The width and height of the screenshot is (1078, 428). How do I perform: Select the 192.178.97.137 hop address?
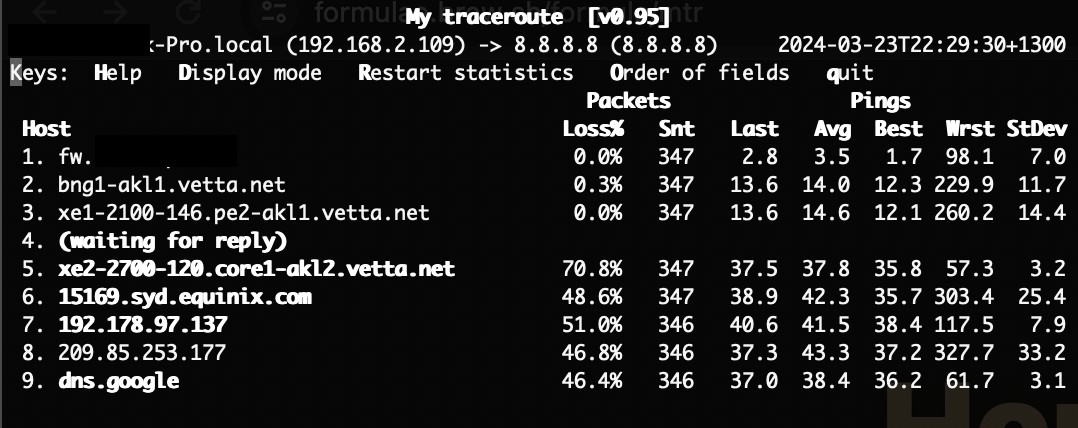[x=143, y=325]
